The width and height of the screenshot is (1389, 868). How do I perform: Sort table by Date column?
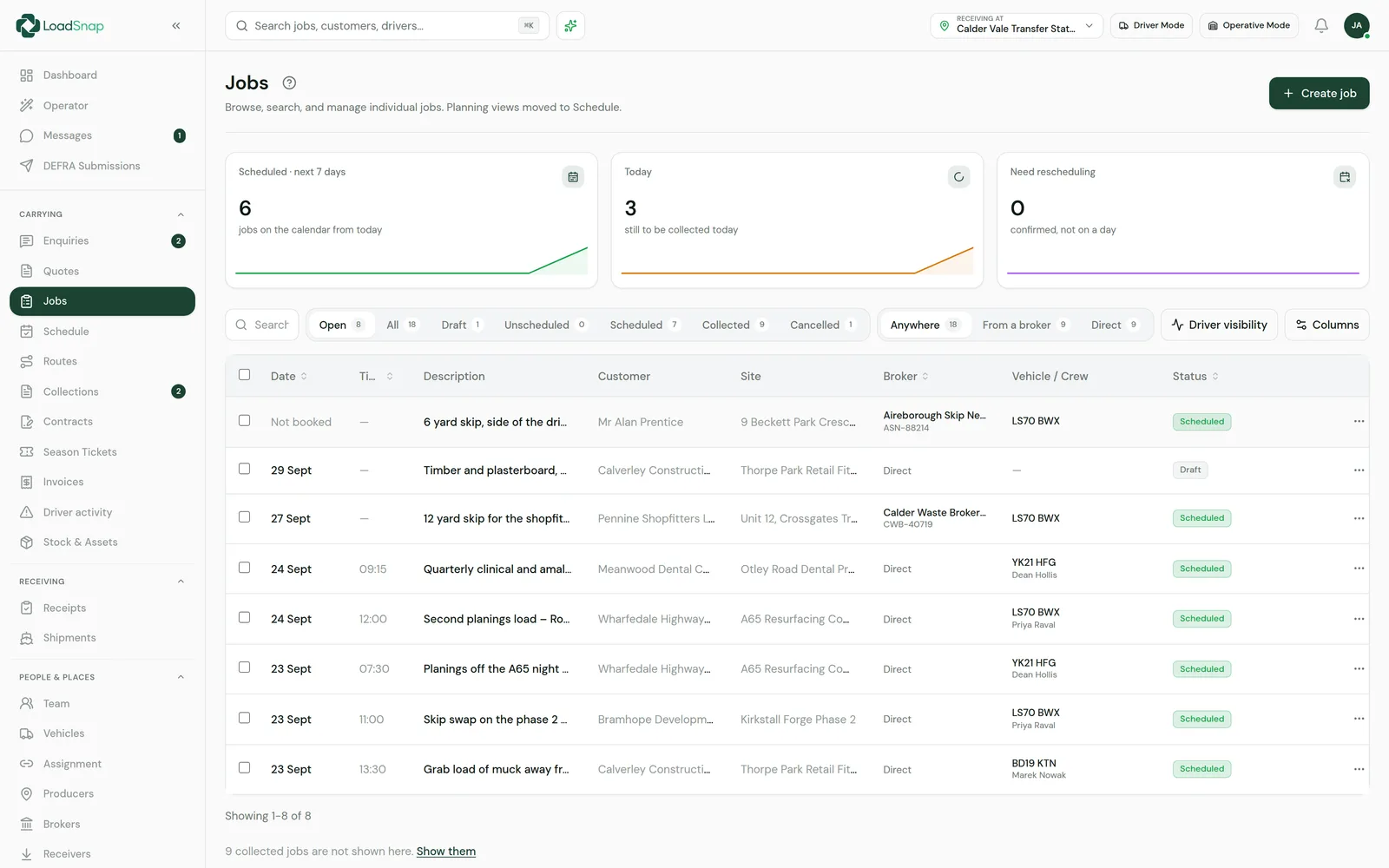click(289, 377)
